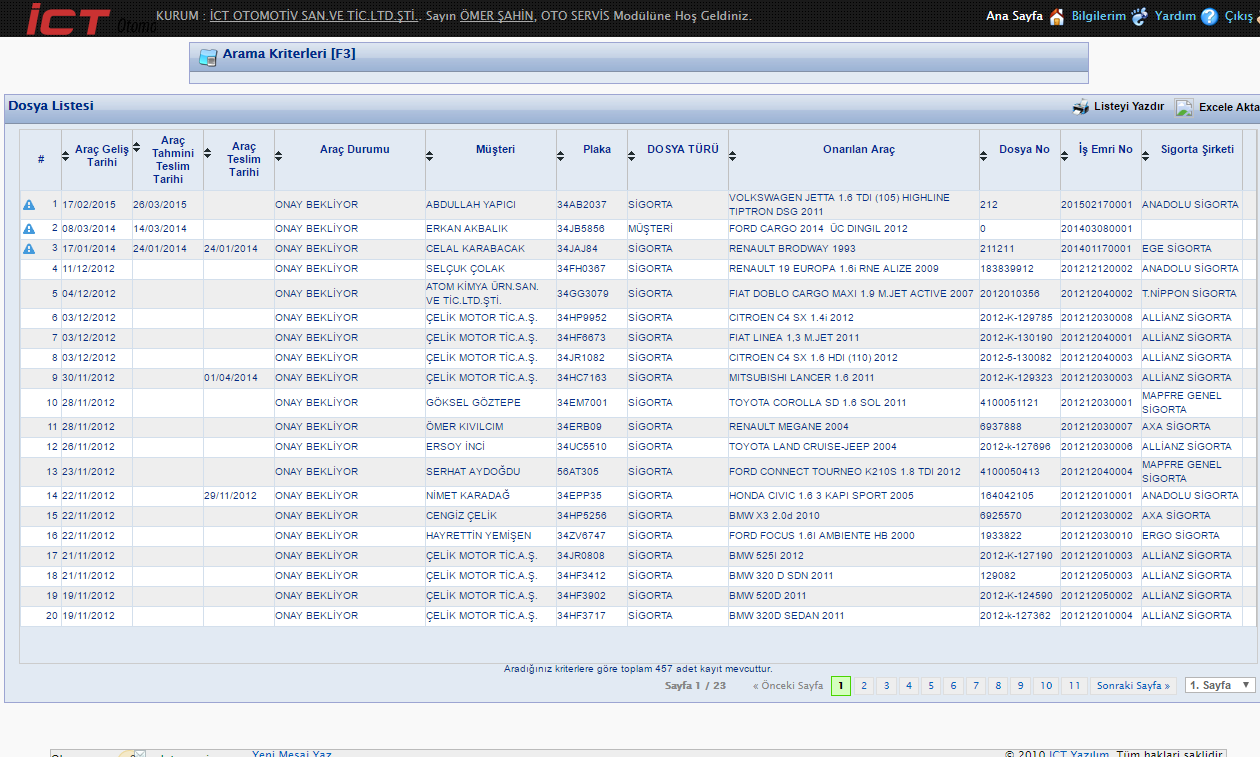Image resolution: width=1260 pixels, height=757 pixels.
Task: Go to page 5 in pagination
Action: (x=930, y=686)
